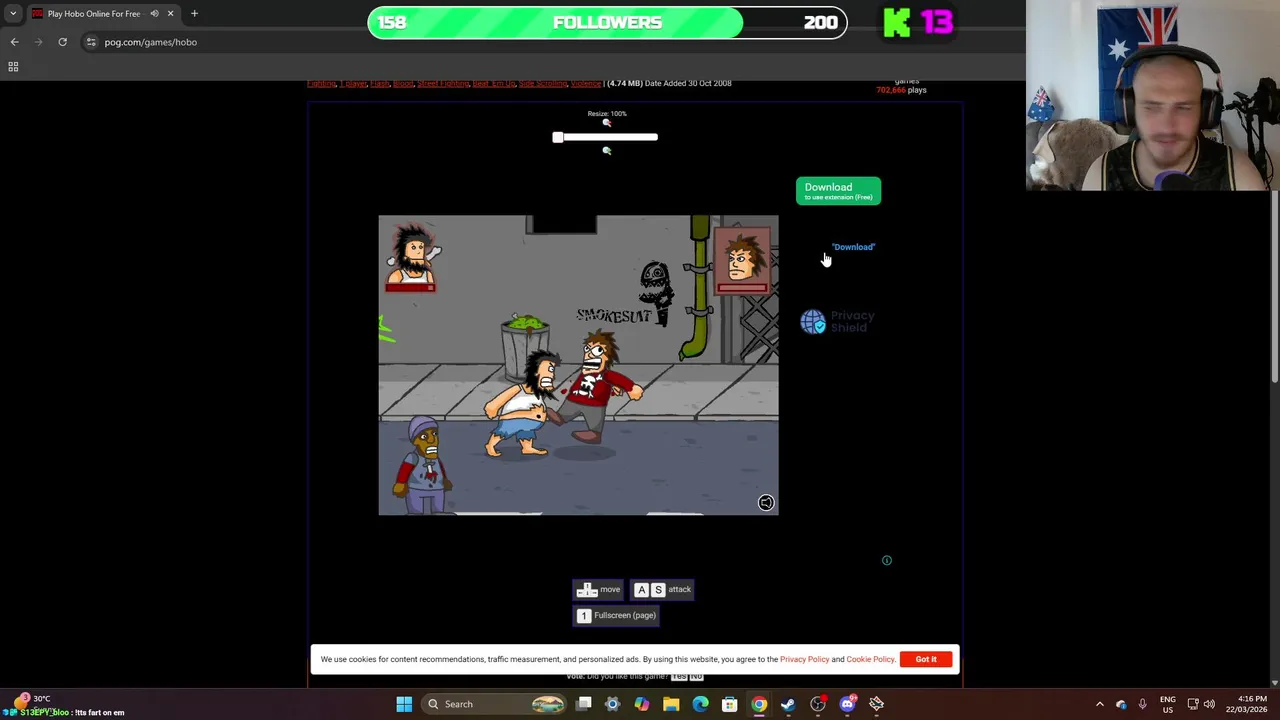Reload the pog.com page
This screenshot has height=720, width=1280.
[x=62, y=42]
